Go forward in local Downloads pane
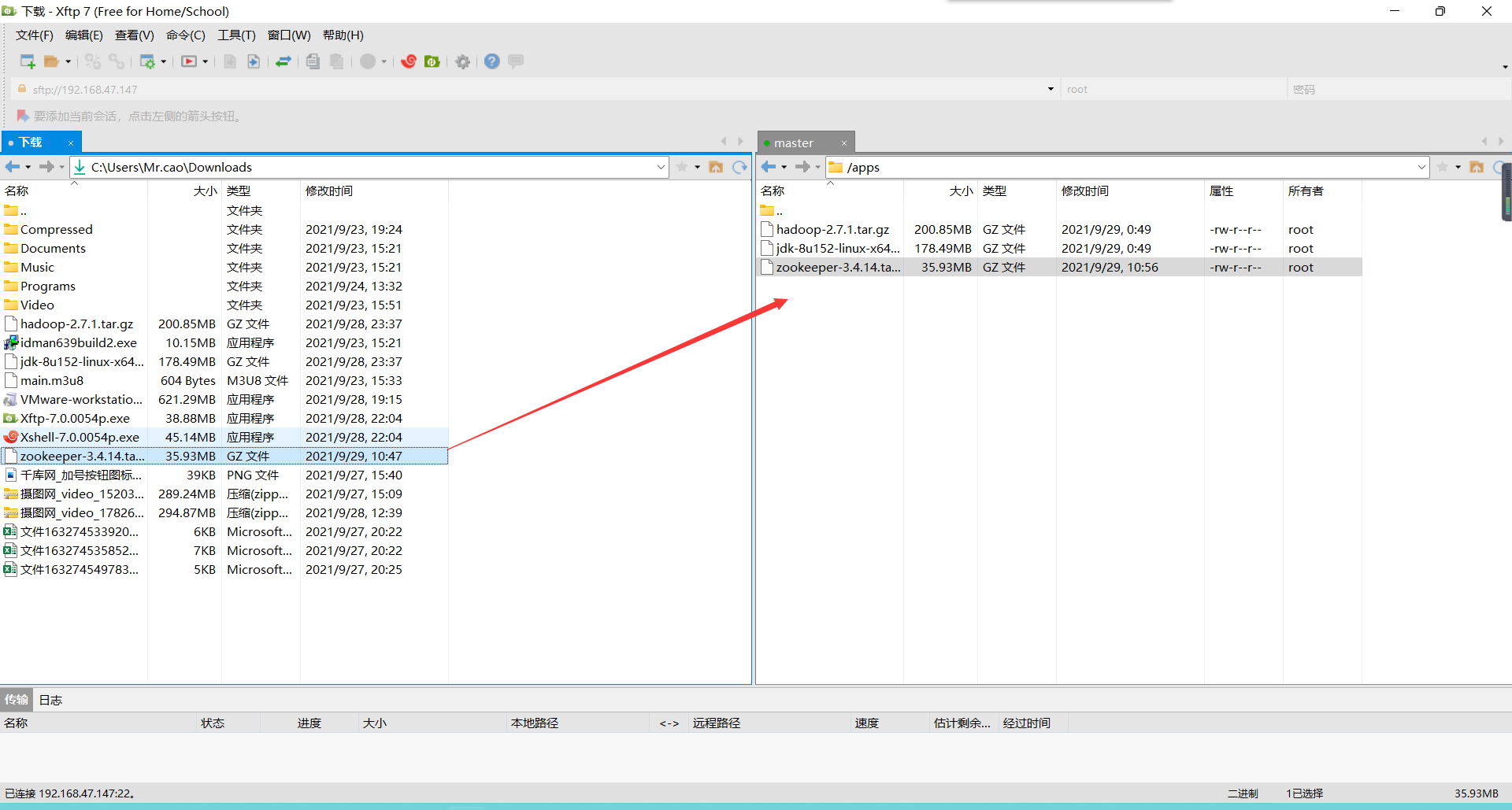1512x810 pixels. coord(46,167)
